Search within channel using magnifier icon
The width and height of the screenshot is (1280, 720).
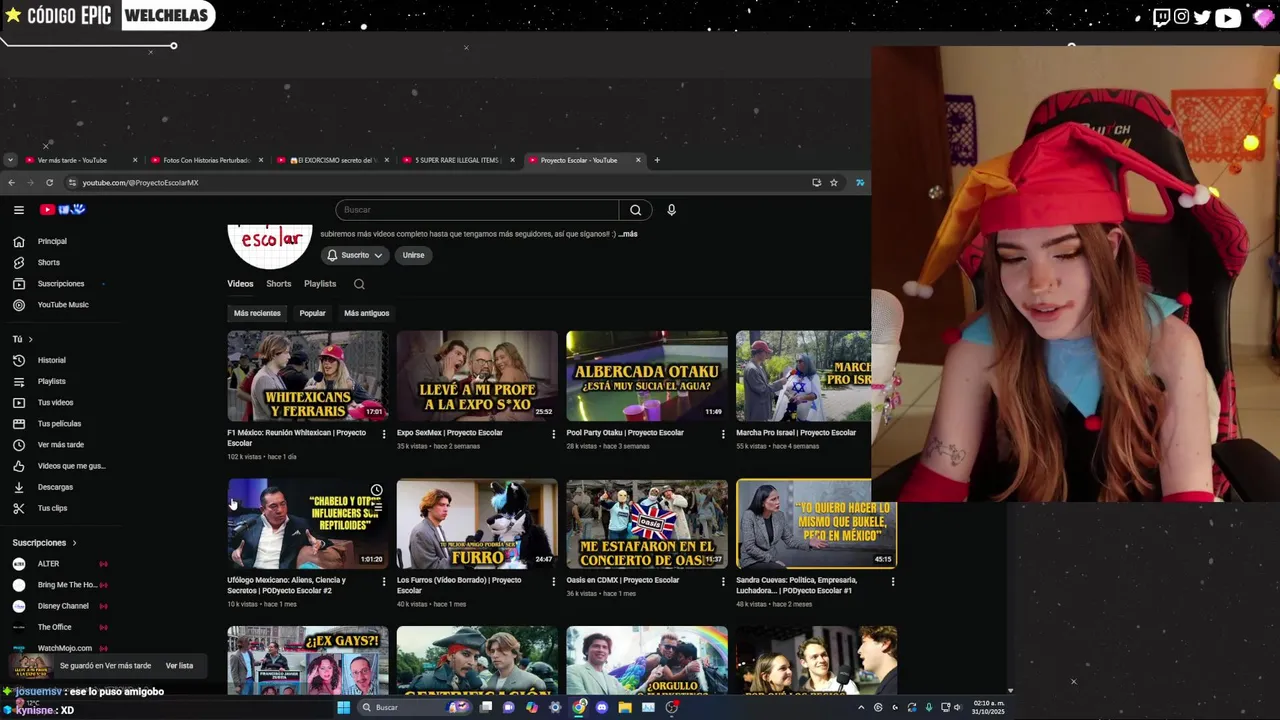[359, 284]
